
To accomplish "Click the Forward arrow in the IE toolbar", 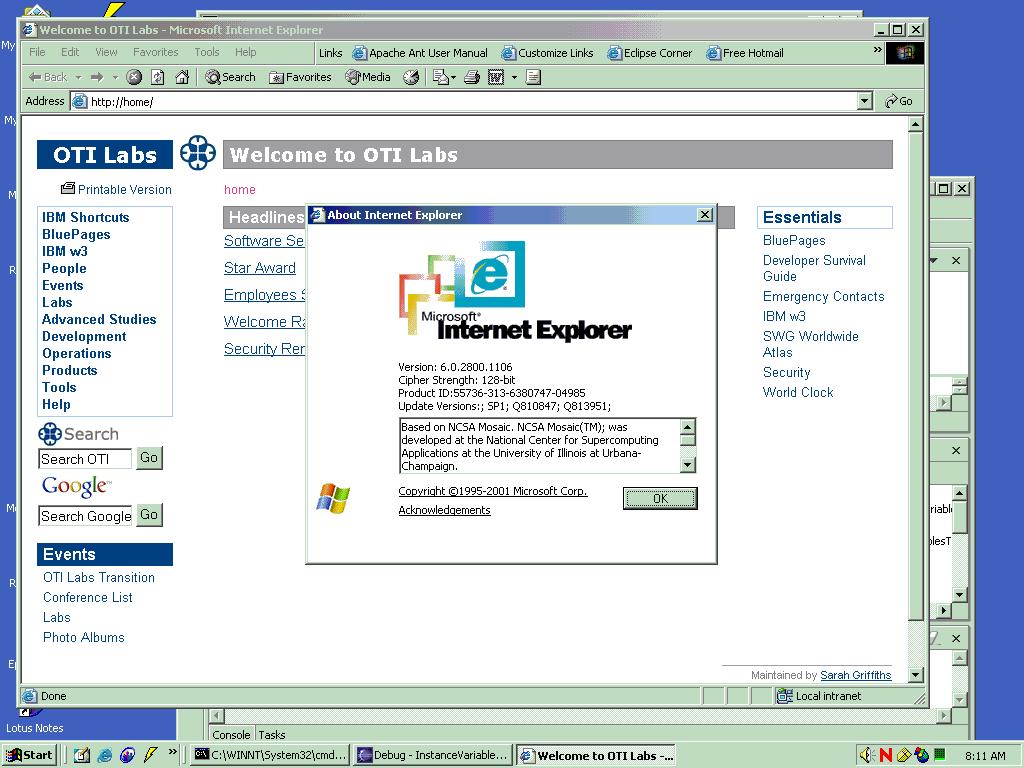I will 97,77.
